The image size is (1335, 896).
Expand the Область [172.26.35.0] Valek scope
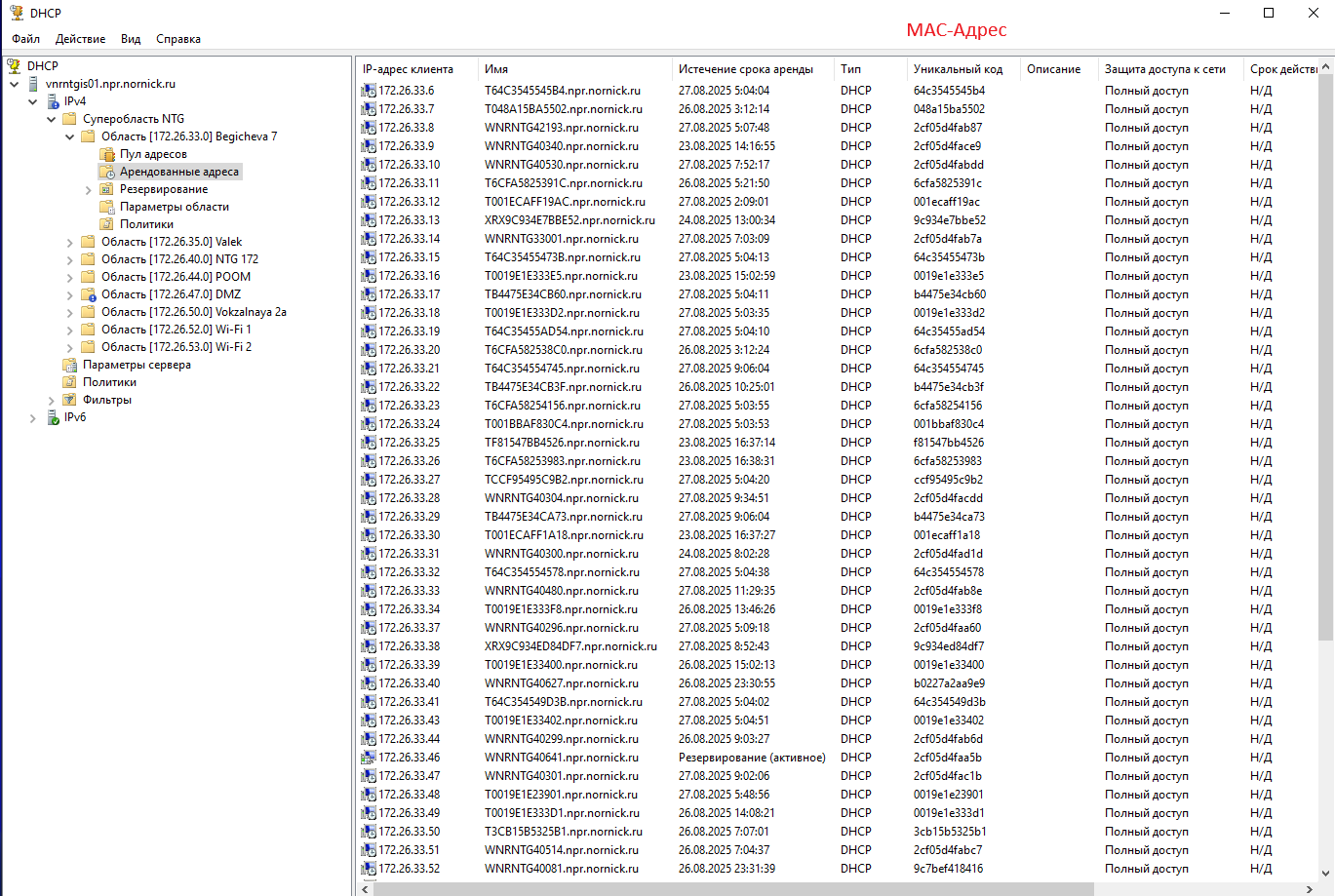tap(70, 242)
